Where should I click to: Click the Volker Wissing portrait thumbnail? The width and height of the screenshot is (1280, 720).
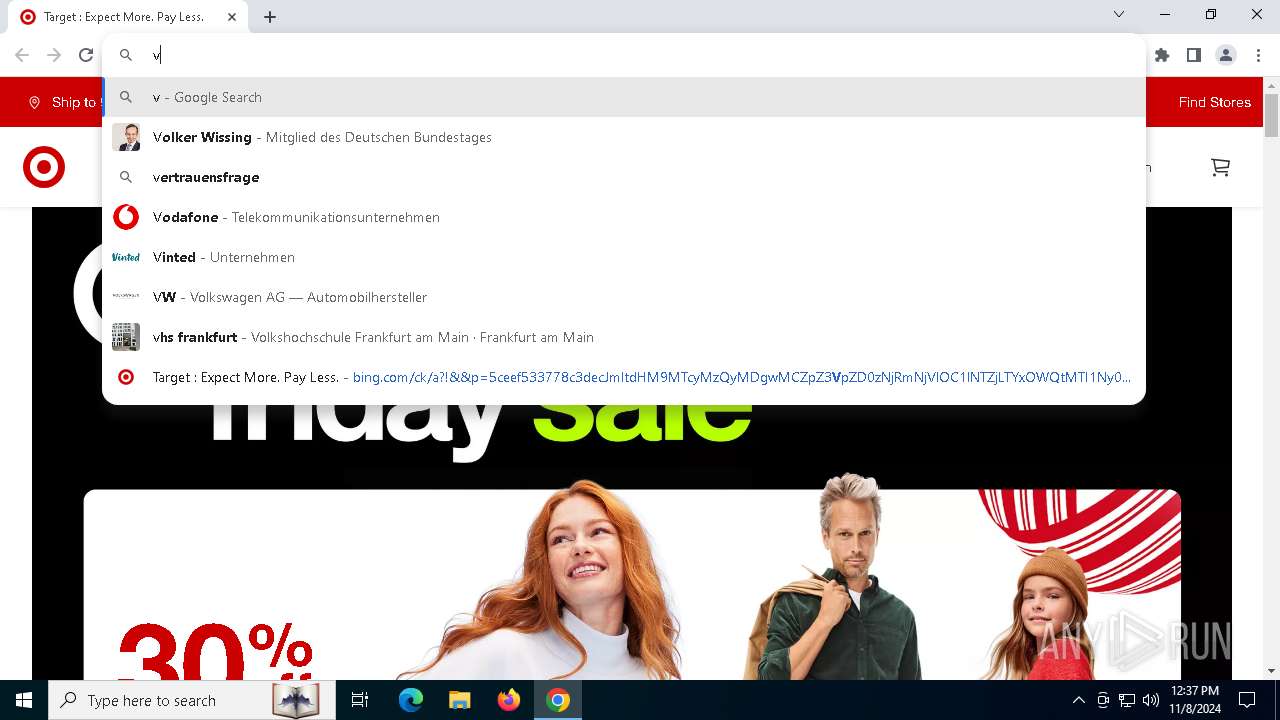coord(126,137)
